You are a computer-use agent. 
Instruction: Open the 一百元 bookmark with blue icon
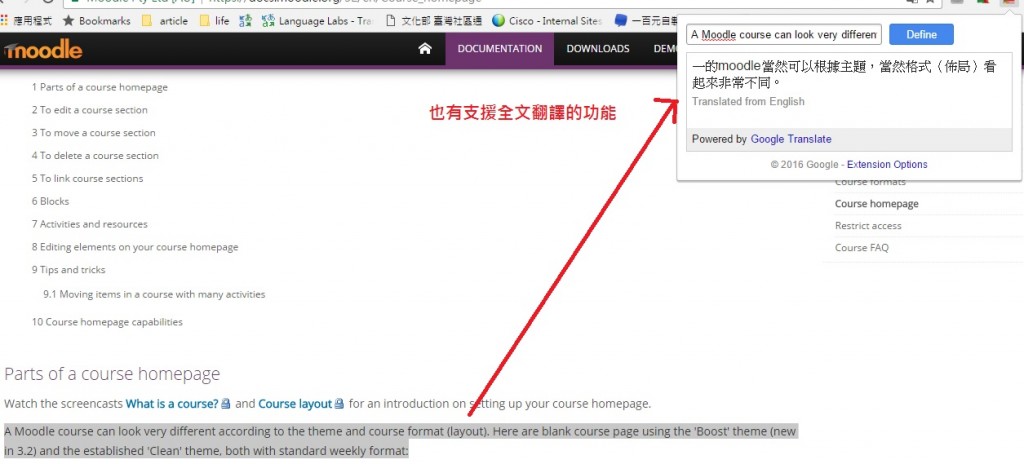pos(644,21)
